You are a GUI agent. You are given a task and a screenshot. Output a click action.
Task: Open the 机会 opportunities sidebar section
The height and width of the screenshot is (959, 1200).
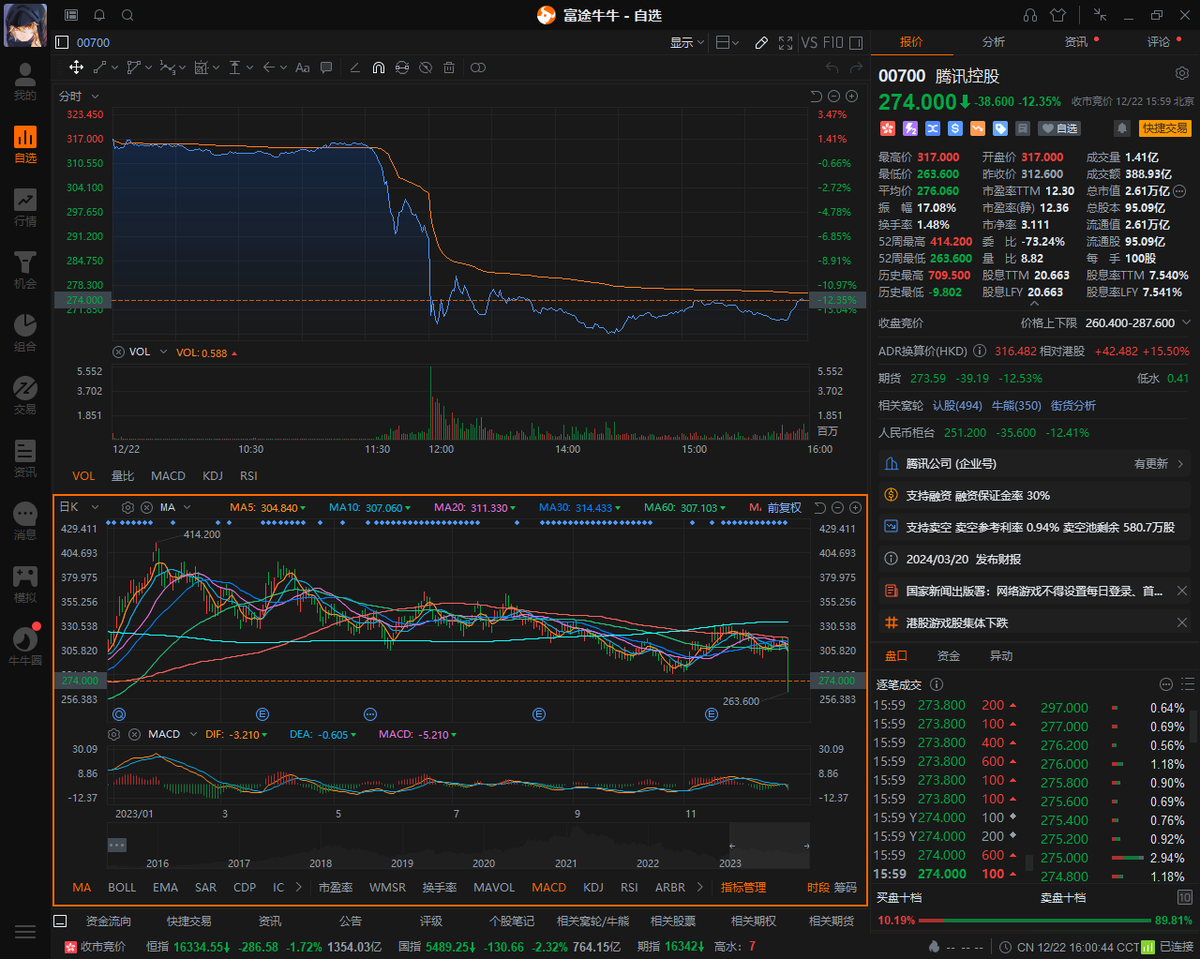pos(25,270)
